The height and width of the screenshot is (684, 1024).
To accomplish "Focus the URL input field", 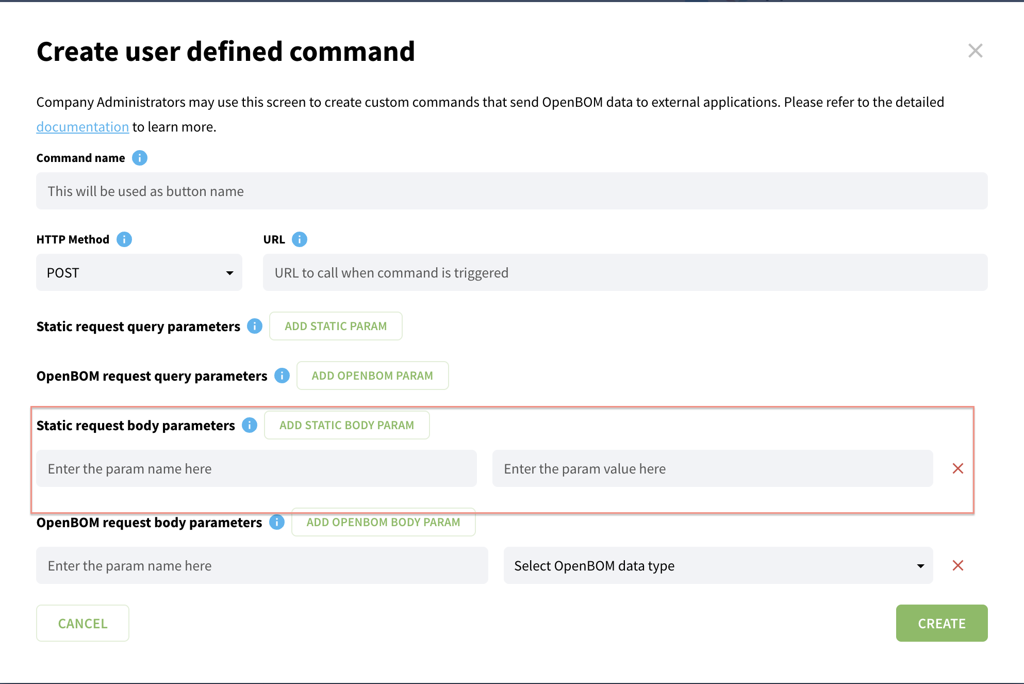I will point(625,273).
